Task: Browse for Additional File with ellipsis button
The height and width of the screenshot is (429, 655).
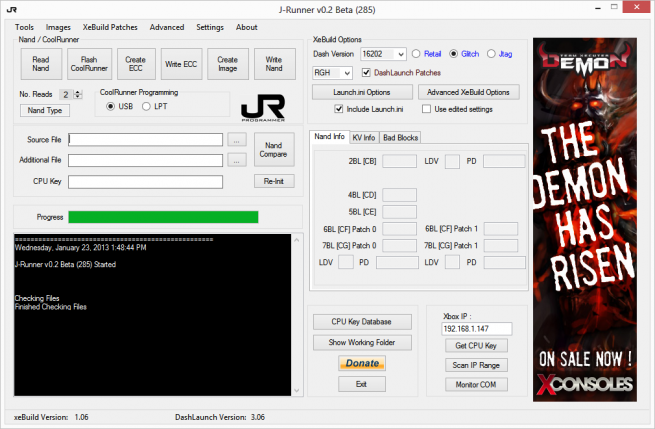Action: pyautogui.click(x=236, y=160)
